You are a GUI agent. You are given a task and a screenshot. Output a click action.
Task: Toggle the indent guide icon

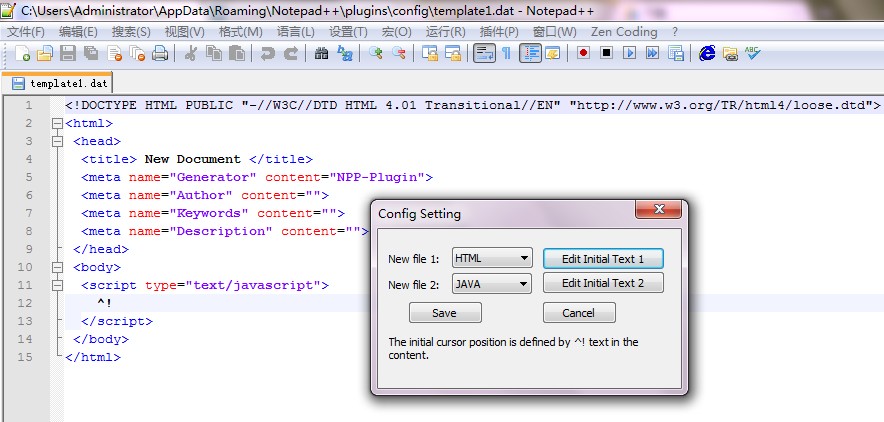click(x=531, y=54)
